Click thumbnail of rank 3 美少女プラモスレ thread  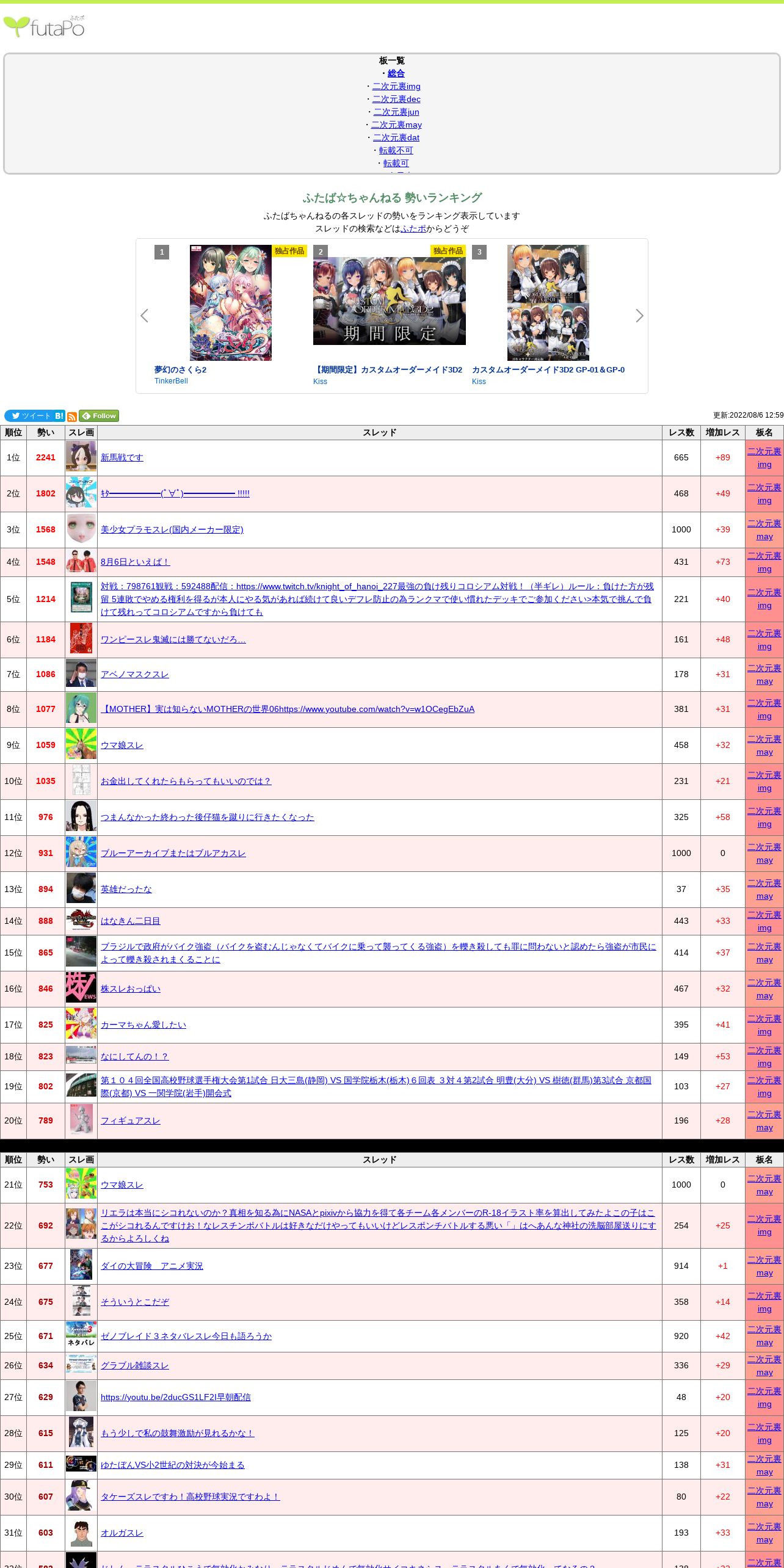(x=81, y=529)
